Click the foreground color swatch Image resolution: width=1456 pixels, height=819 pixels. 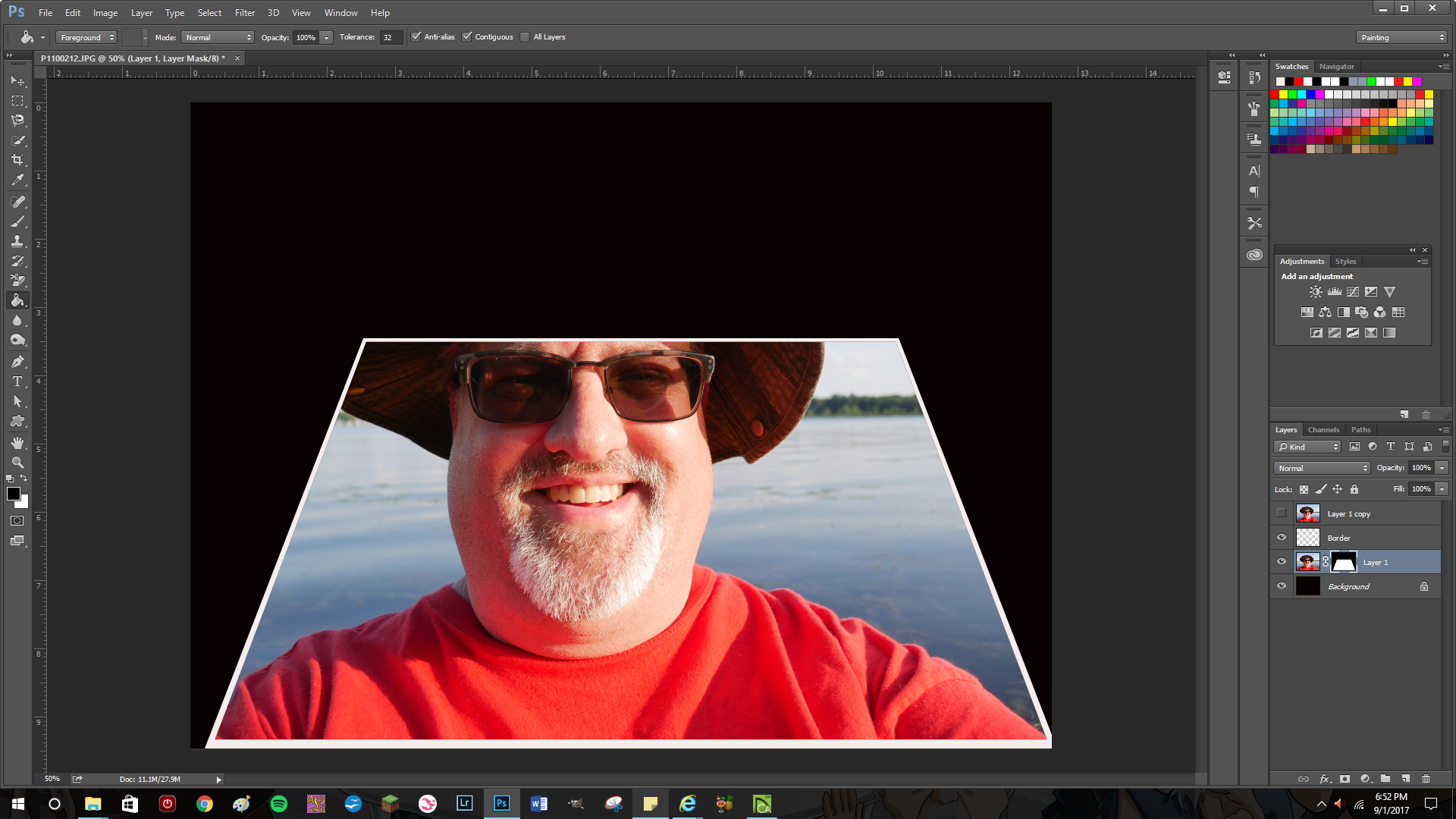[13, 494]
